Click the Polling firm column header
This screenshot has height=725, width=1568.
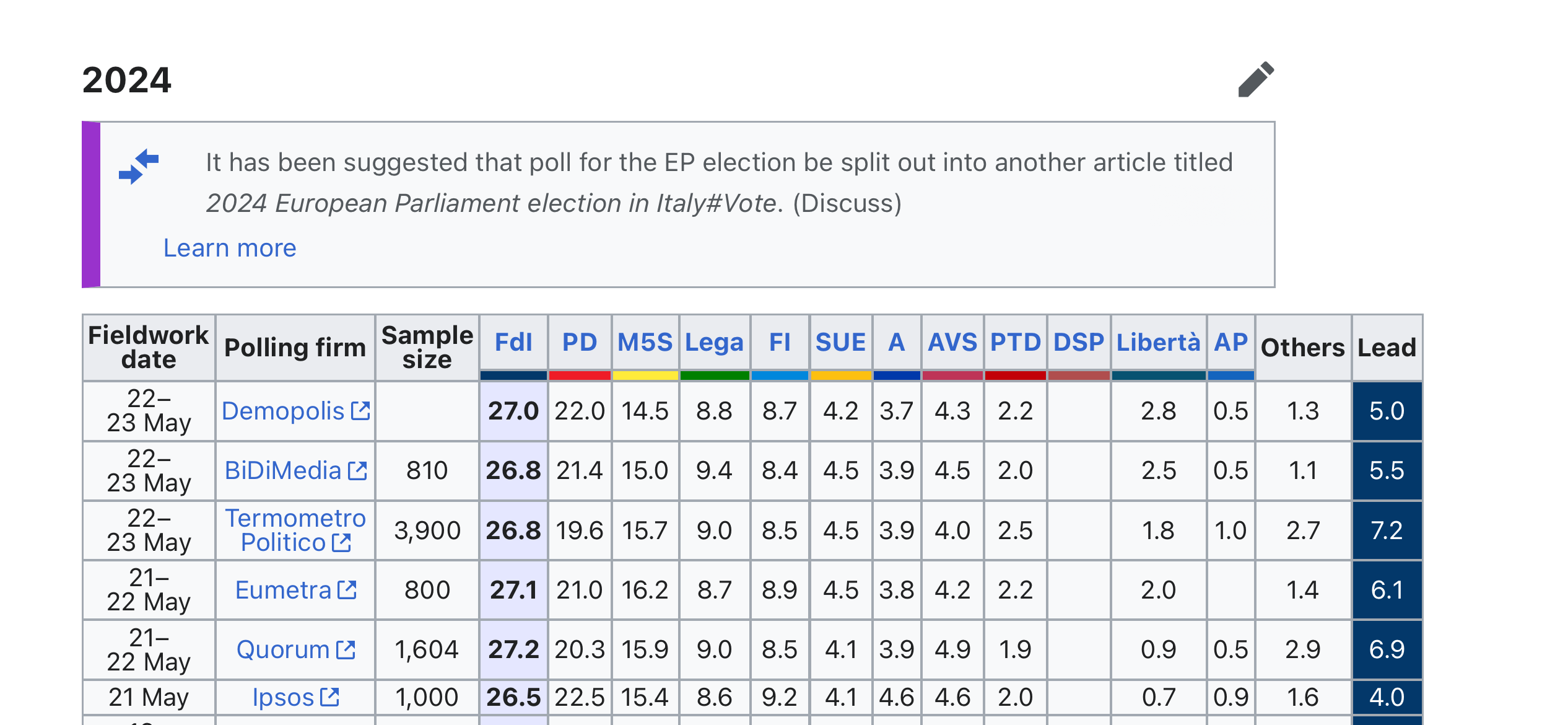click(295, 348)
